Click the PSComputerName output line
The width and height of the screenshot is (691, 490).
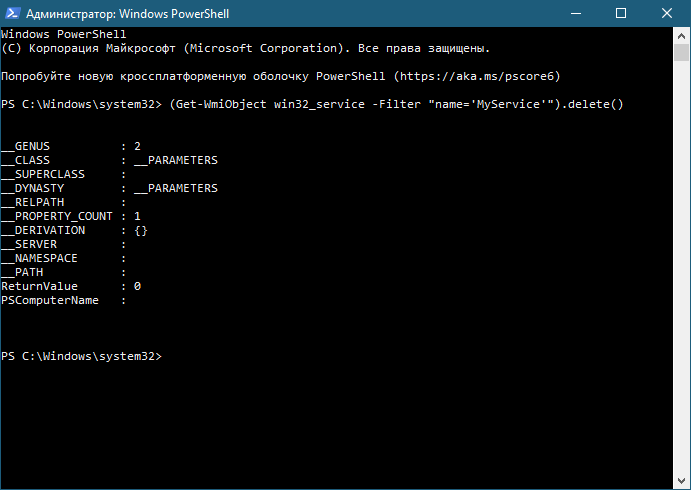point(63,301)
